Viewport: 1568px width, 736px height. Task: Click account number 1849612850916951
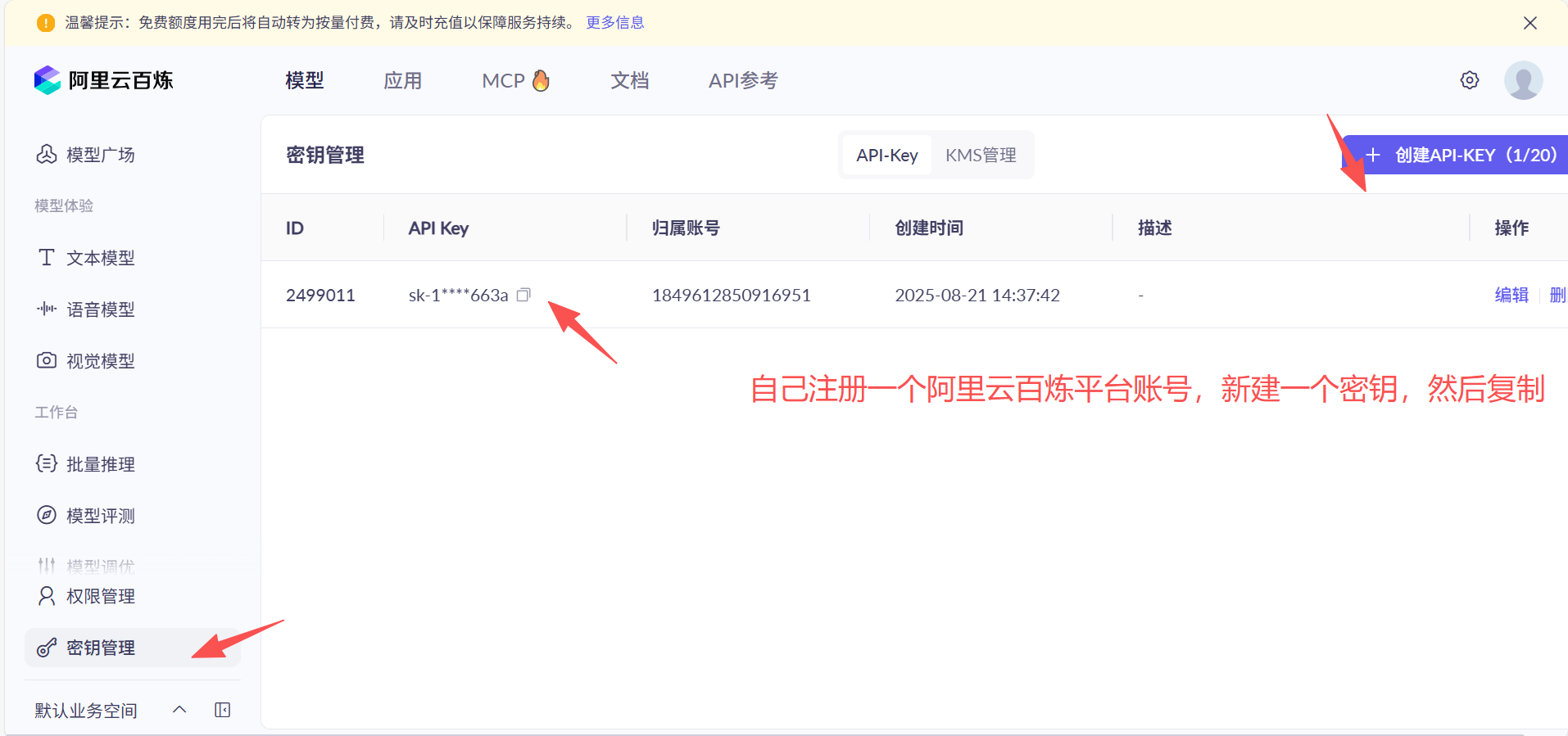[x=731, y=295]
